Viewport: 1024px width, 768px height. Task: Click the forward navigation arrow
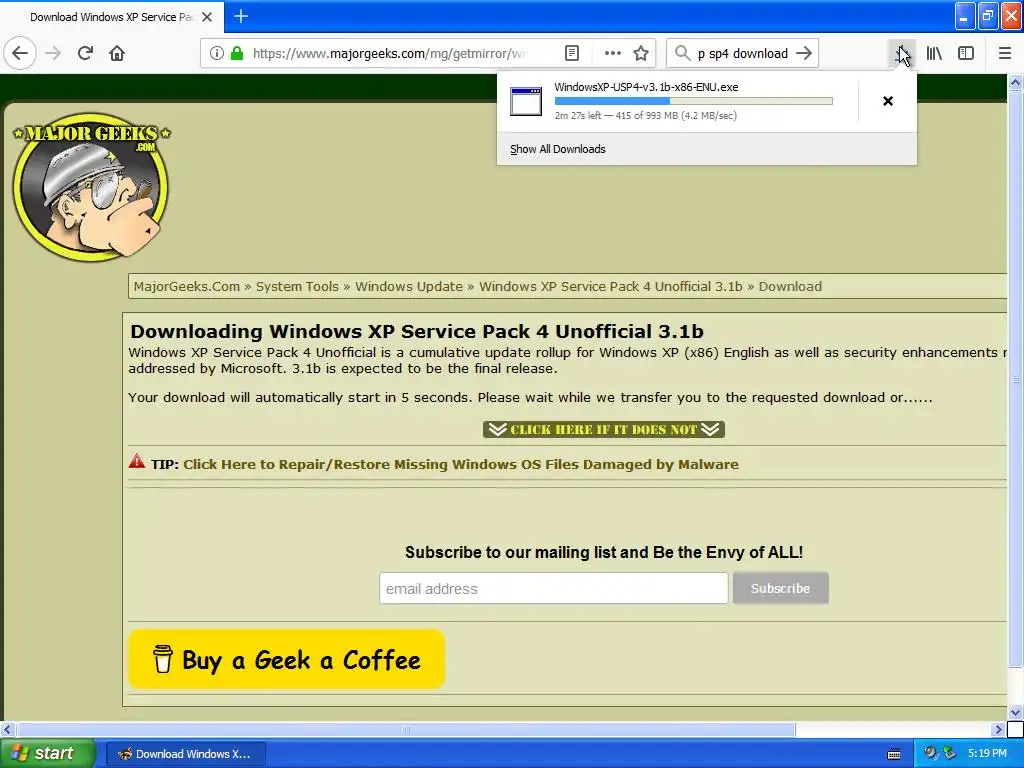click(54, 54)
